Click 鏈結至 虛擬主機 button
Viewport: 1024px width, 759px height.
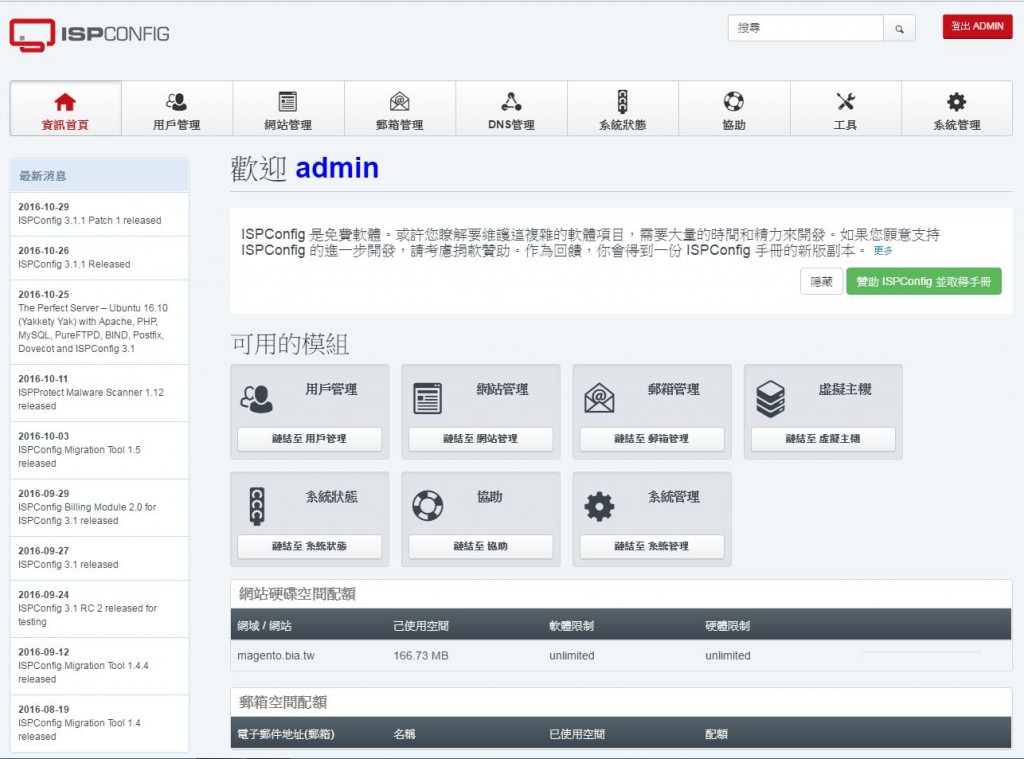point(823,439)
